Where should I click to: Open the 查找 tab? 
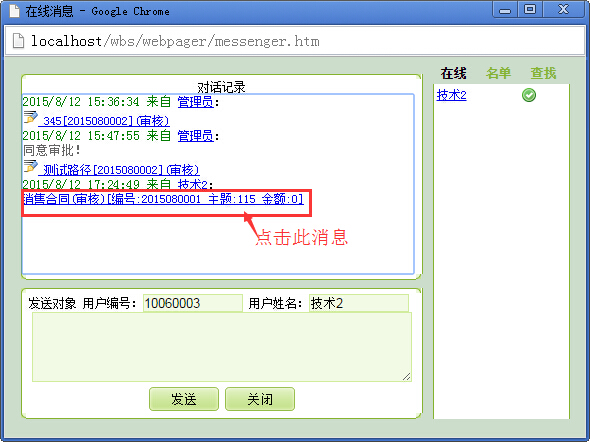(543, 73)
